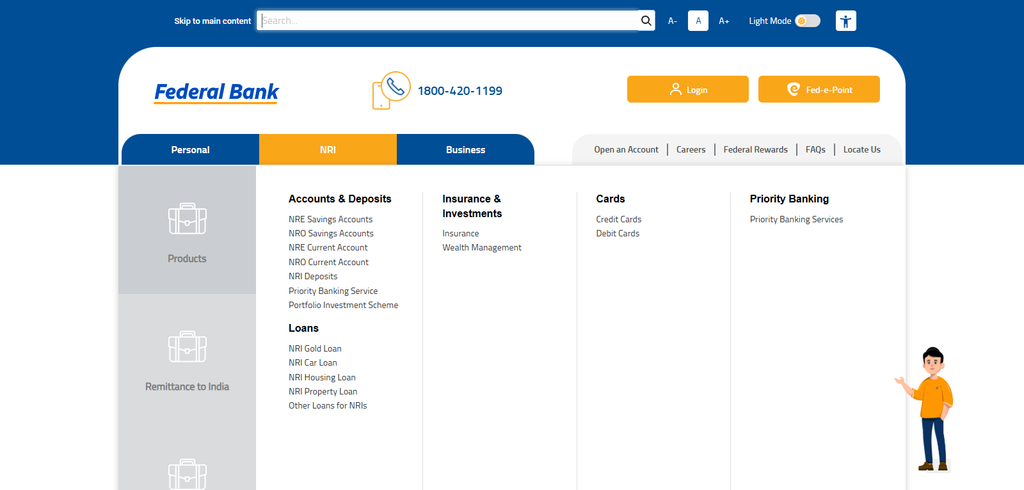The width and height of the screenshot is (1024, 490).
Task: Decrease font size with A-
Action: click(672, 21)
